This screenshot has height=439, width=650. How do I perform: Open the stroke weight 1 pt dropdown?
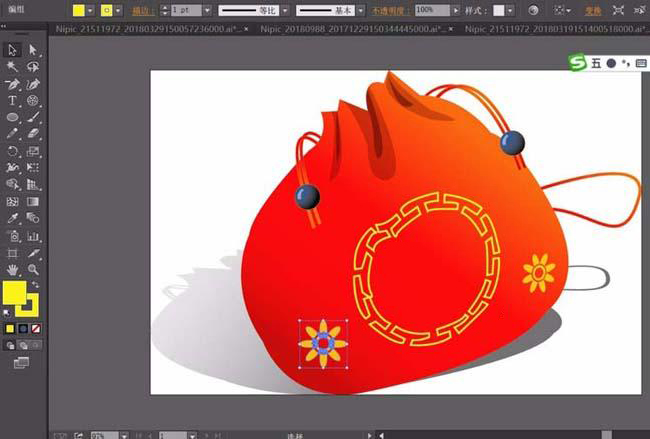click(x=206, y=9)
